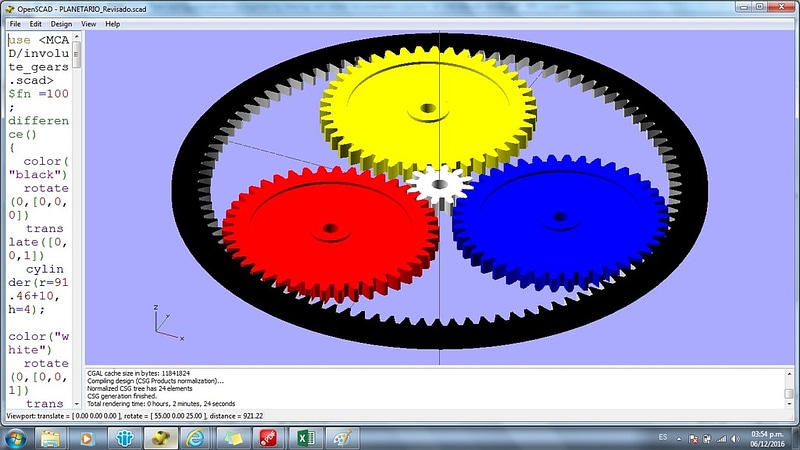The width and height of the screenshot is (800, 450).
Task: Click the console scroll down arrow
Action: click(x=789, y=404)
